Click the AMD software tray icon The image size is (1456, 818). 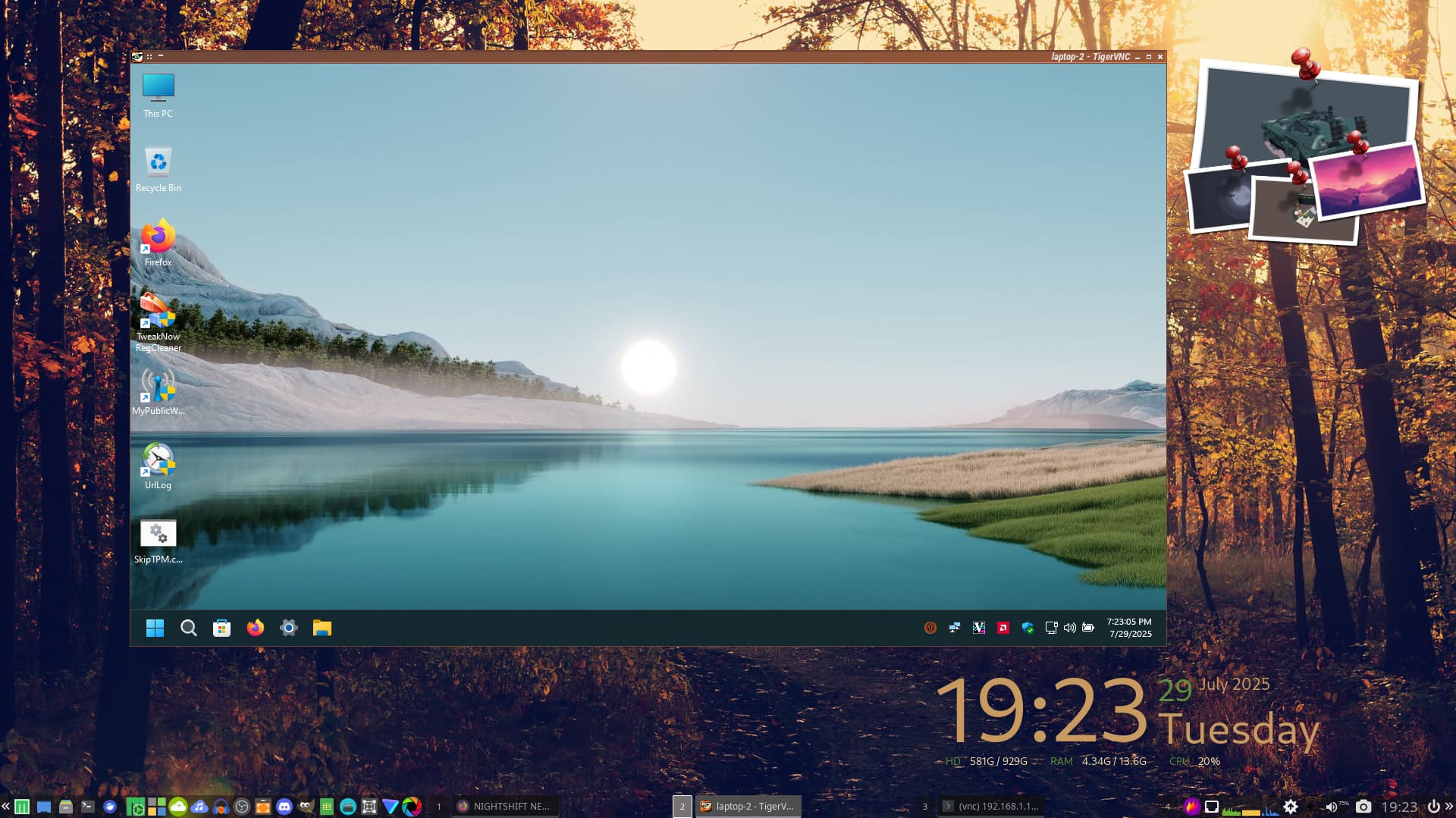pyautogui.click(x=1003, y=628)
